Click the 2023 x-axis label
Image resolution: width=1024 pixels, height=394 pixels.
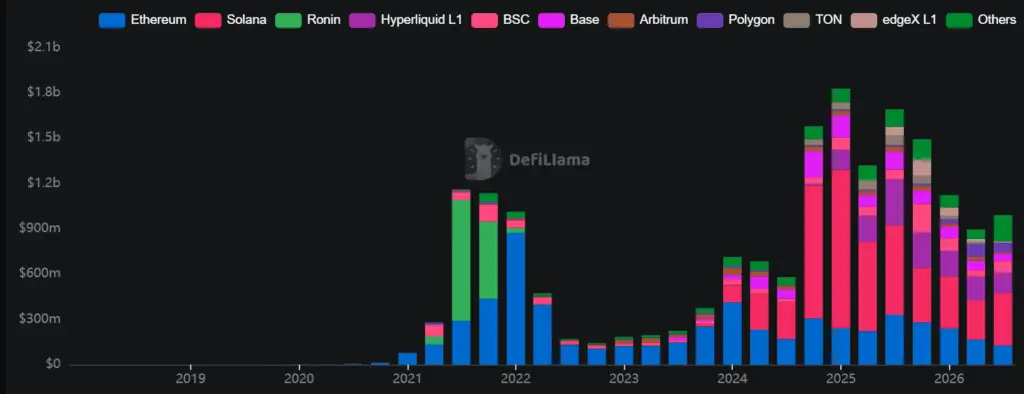(x=624, y=378)
